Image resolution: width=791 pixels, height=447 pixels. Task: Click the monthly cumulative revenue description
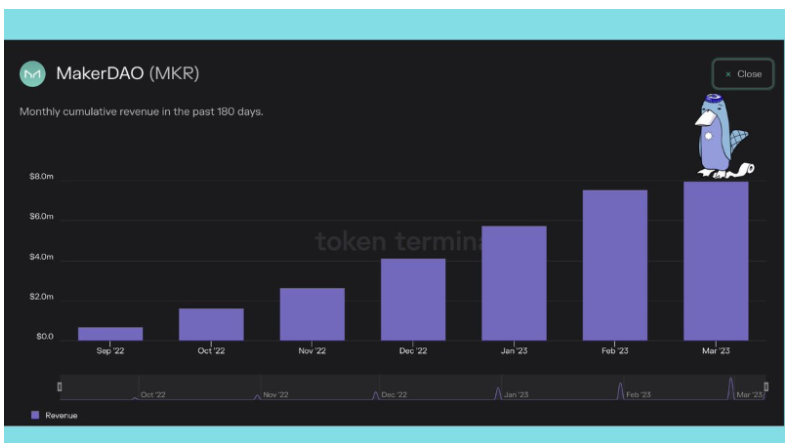pos(141,111)
